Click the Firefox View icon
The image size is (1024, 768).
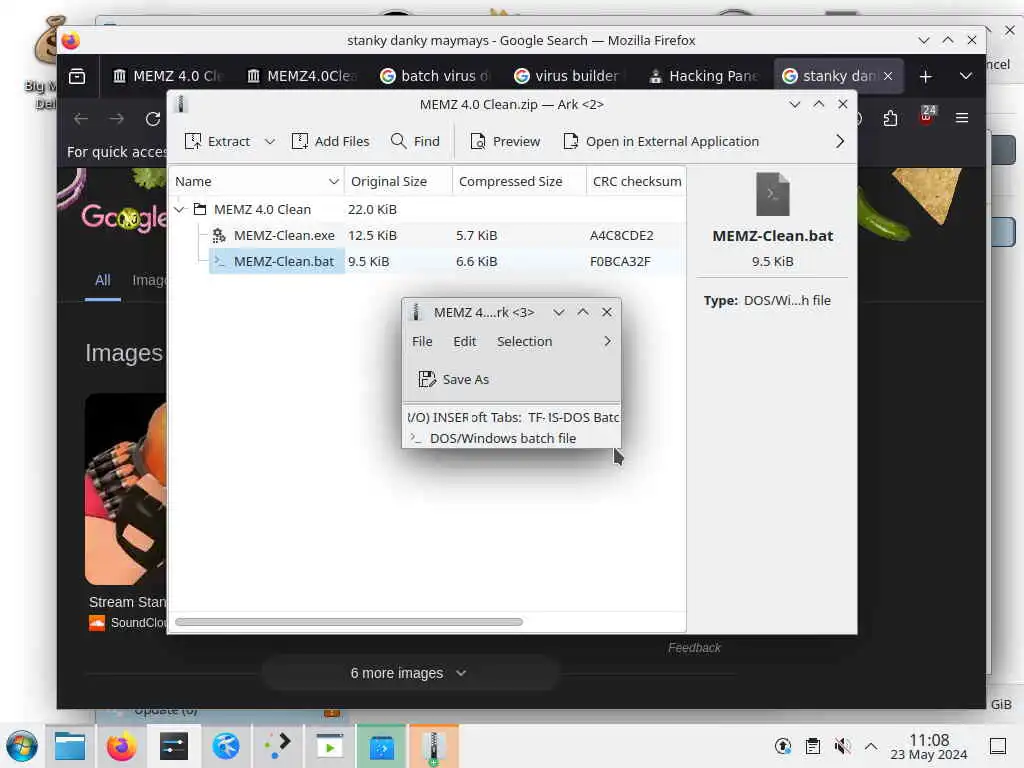pyautogui.click(x=77, y=76)
